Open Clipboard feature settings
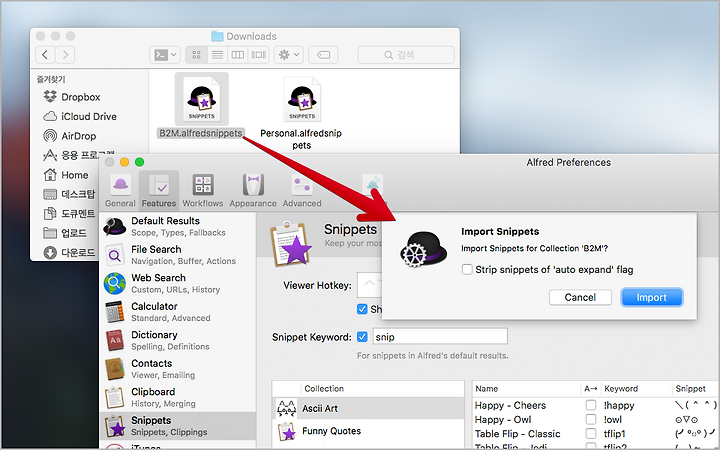 [177, 397]
